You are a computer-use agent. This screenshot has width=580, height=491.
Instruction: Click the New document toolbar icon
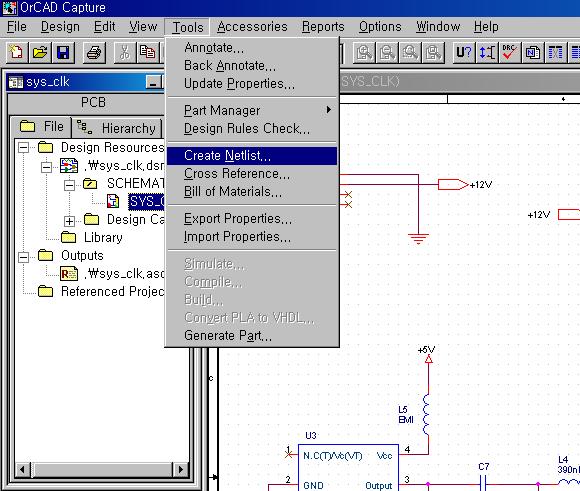point(16,52)
